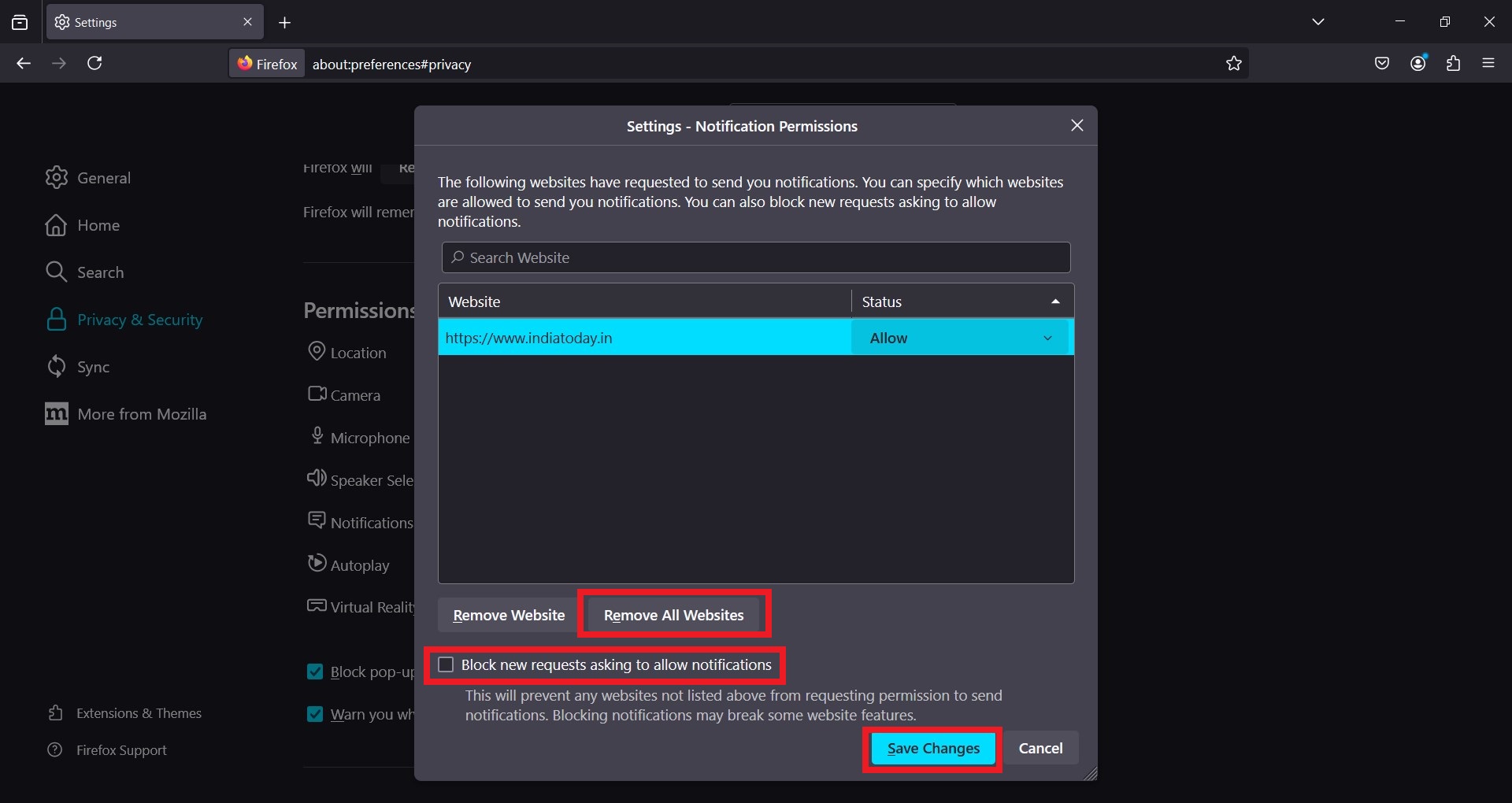Viewport: 1512px width, 803px height.
Task: Click the Firefox identity icon in address bar
Action: [268, 64]
